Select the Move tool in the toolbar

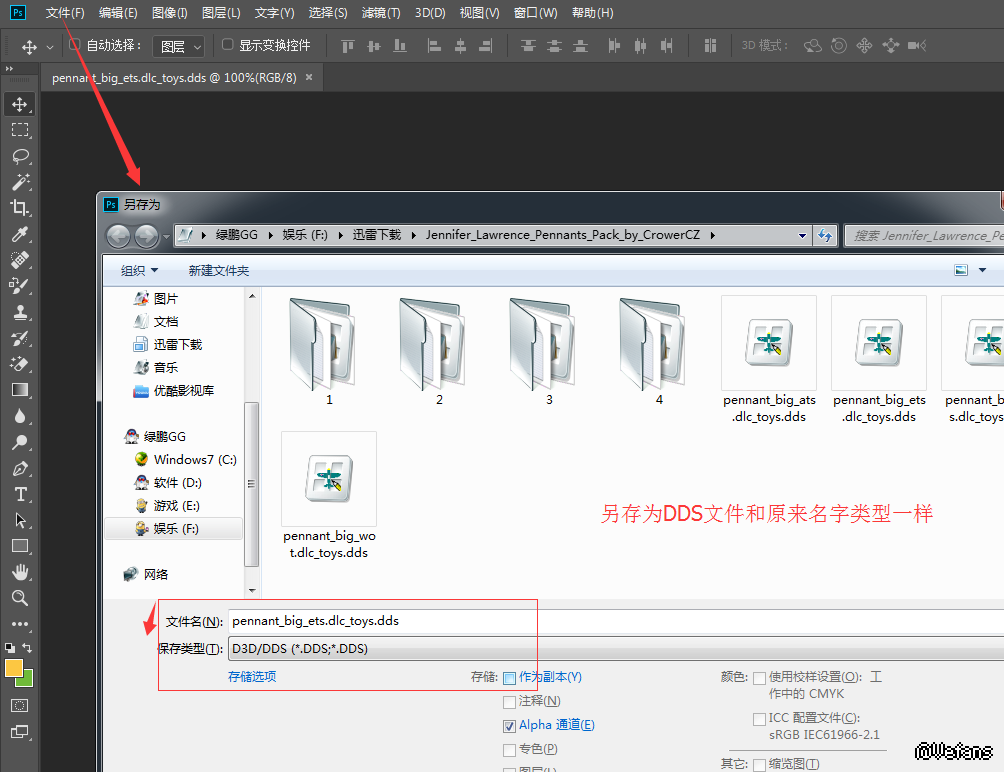[x=19, y=104]
